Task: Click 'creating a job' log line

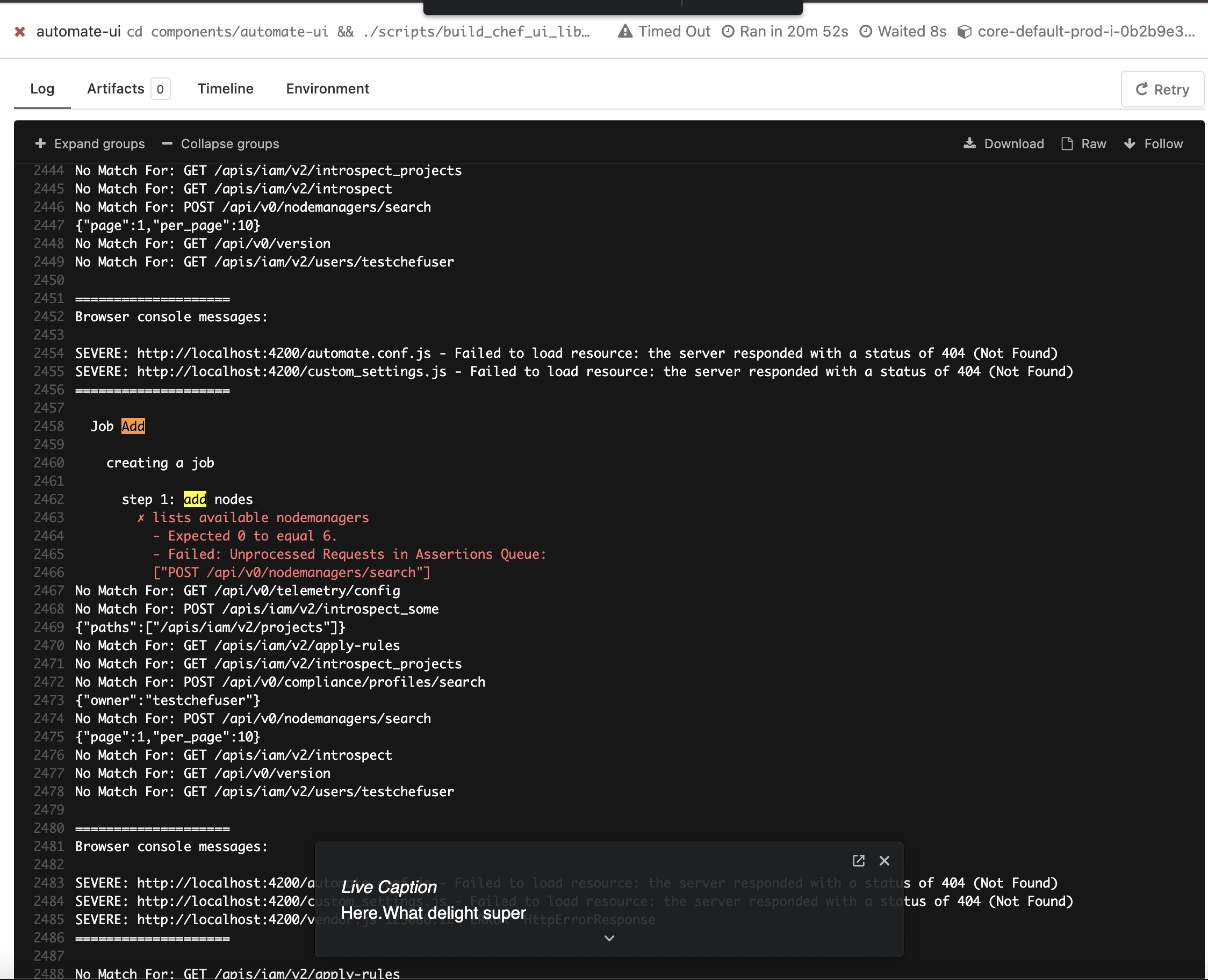Action: [x=160, y=463]
